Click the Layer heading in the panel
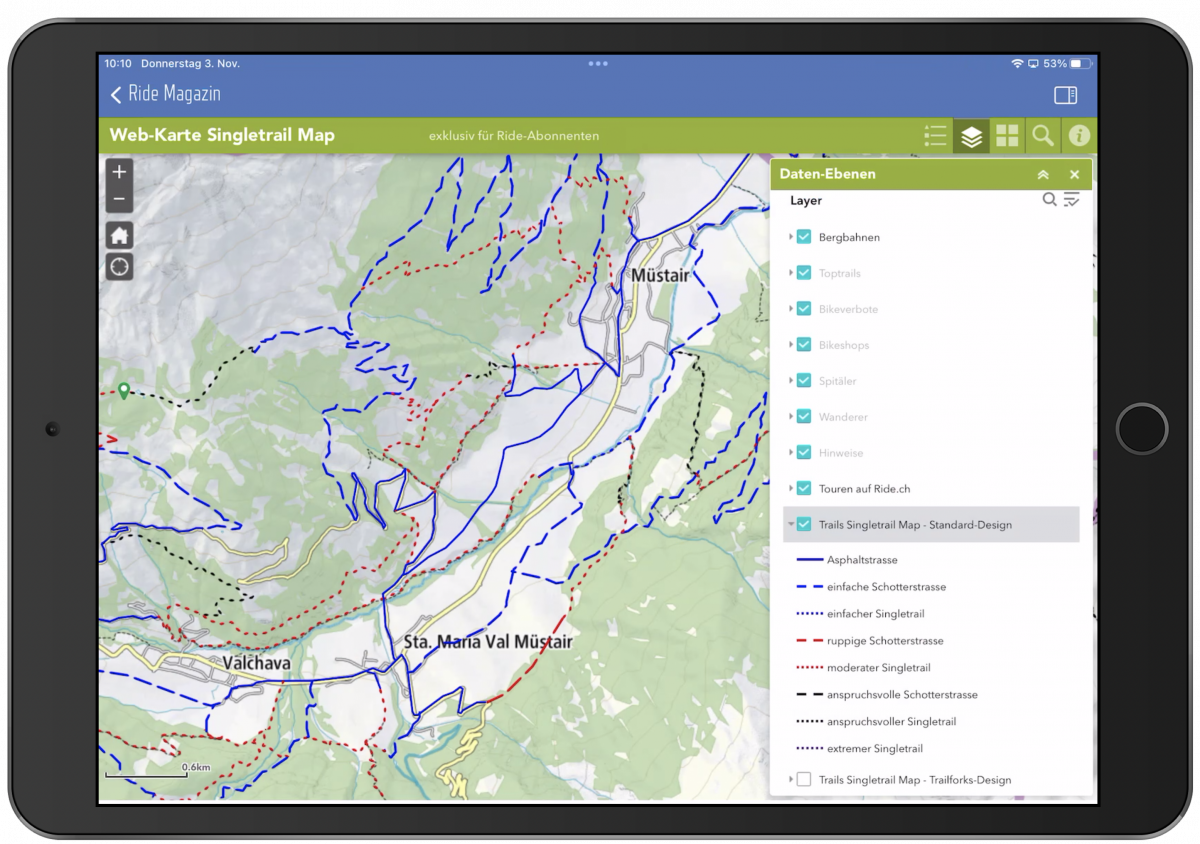The image size is (1200, 844). (806, 201)
